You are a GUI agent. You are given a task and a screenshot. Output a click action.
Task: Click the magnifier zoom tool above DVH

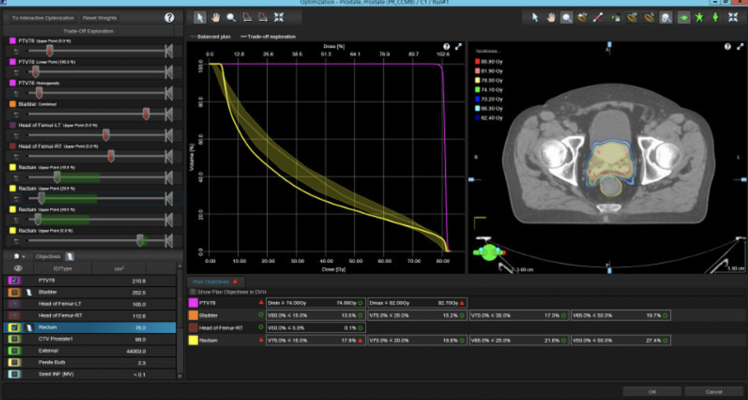231,18
